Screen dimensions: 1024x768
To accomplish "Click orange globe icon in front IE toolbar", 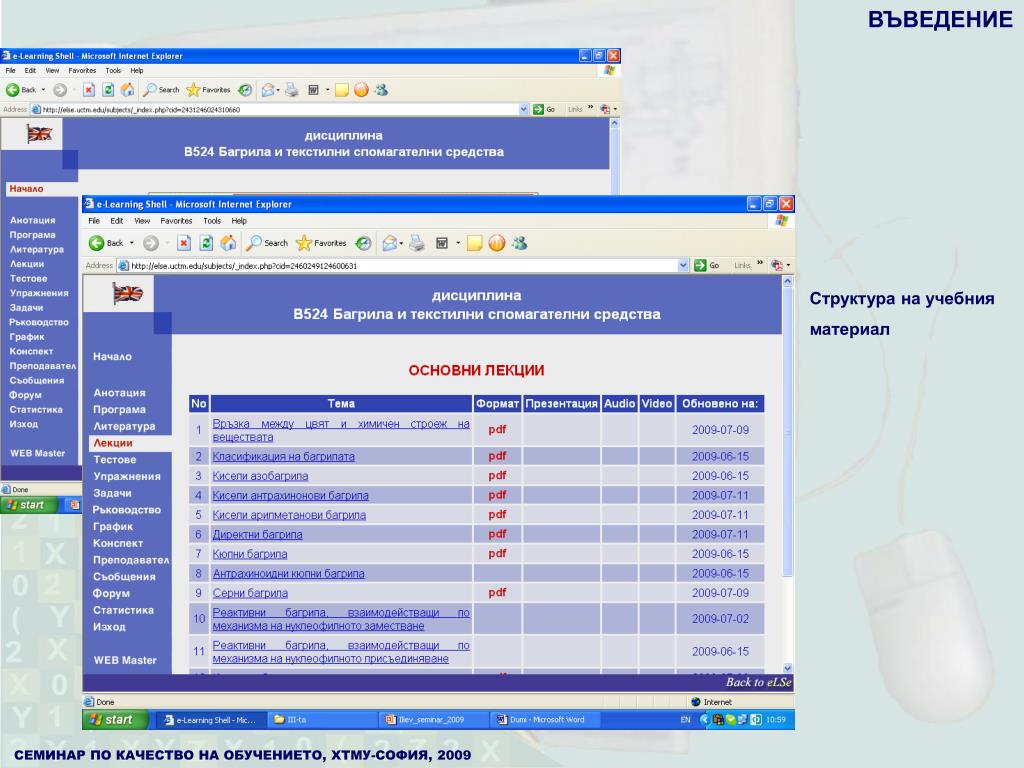I will [497, 243].
